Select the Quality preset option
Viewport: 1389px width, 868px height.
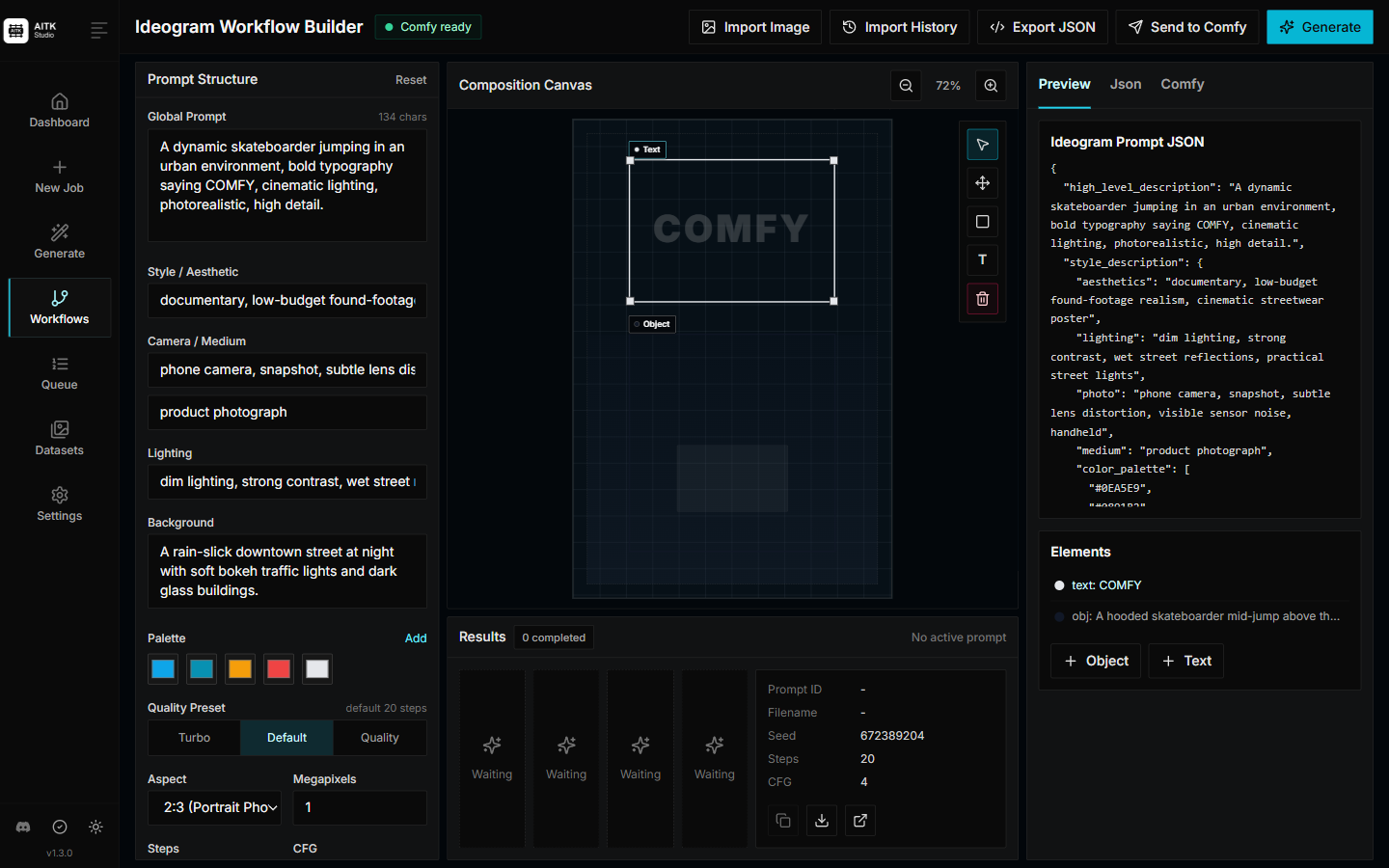pyautogui.click(x=379, y=738)
